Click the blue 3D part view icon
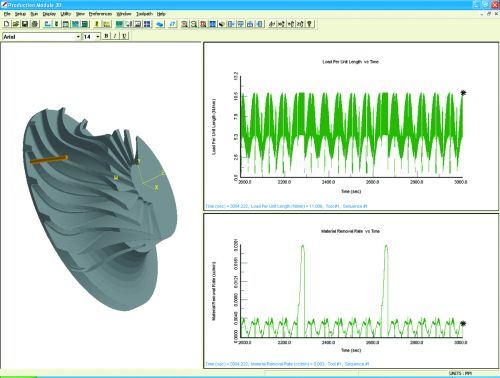 160,24
